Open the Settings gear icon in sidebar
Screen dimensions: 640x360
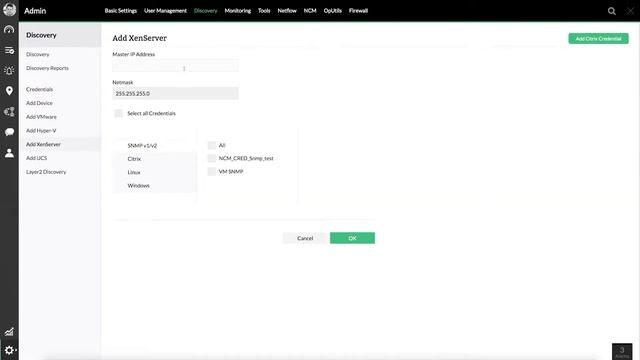click(9, 350)
